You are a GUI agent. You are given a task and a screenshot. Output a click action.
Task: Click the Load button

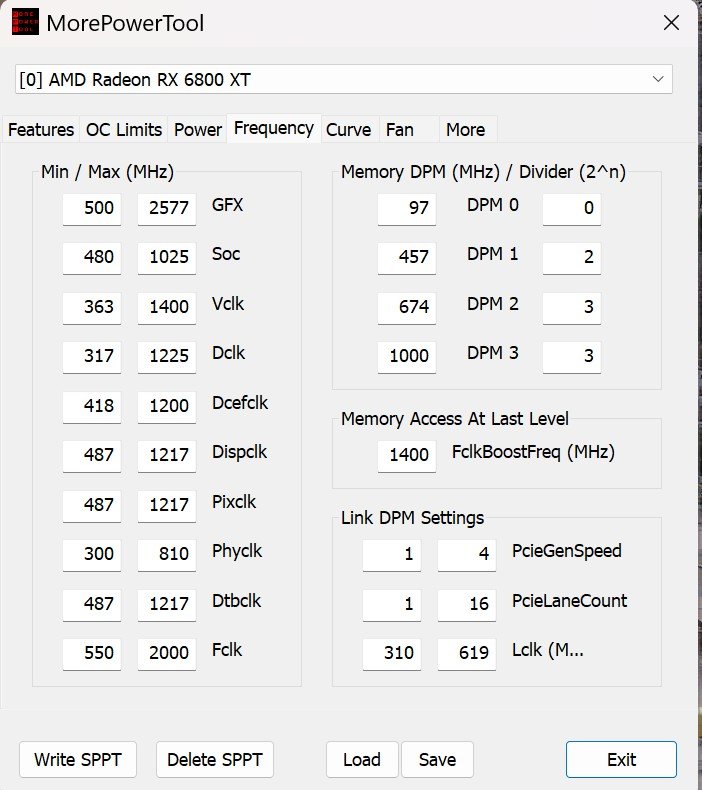click(x=362, y=759)
